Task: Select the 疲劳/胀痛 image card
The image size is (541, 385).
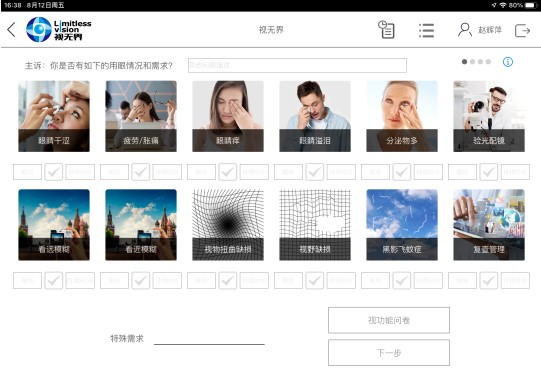Action: (x=141, y=116)
